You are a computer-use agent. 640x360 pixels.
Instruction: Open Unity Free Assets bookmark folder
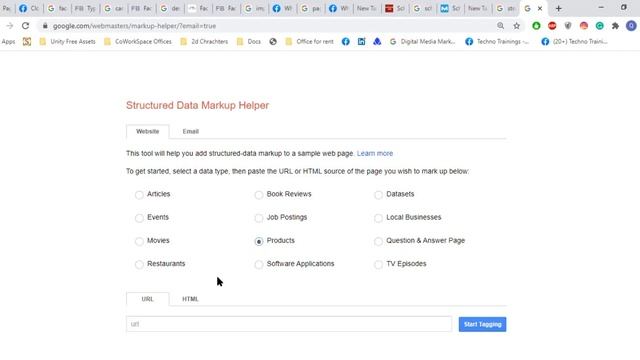pos(67,41)
